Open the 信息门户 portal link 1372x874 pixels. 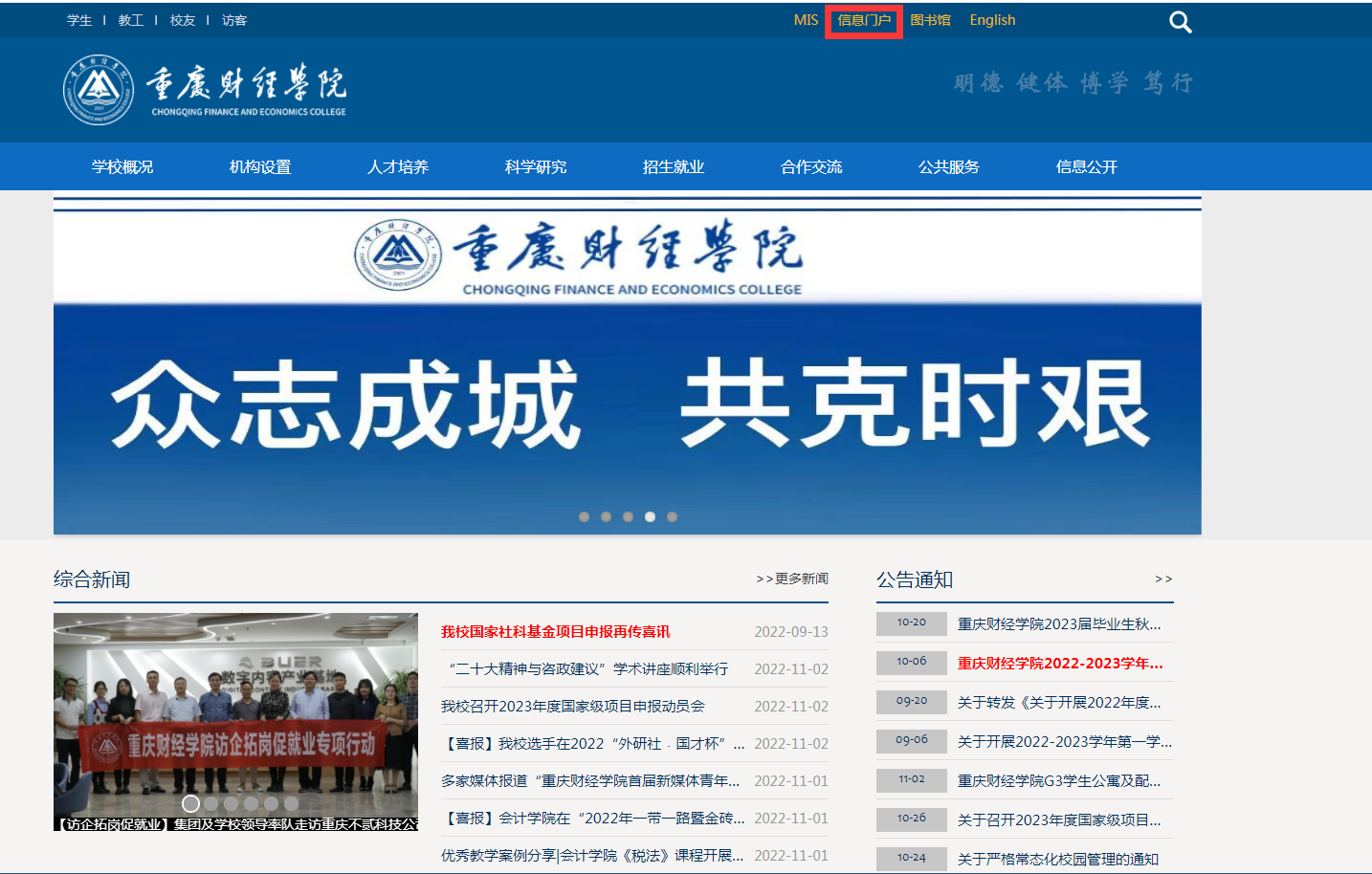864,20
